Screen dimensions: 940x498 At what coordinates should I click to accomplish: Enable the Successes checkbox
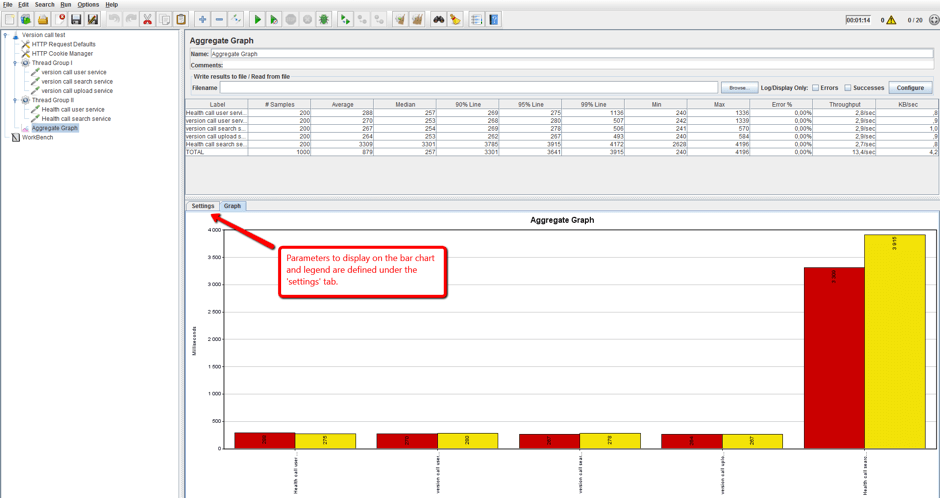coord(848,87)
